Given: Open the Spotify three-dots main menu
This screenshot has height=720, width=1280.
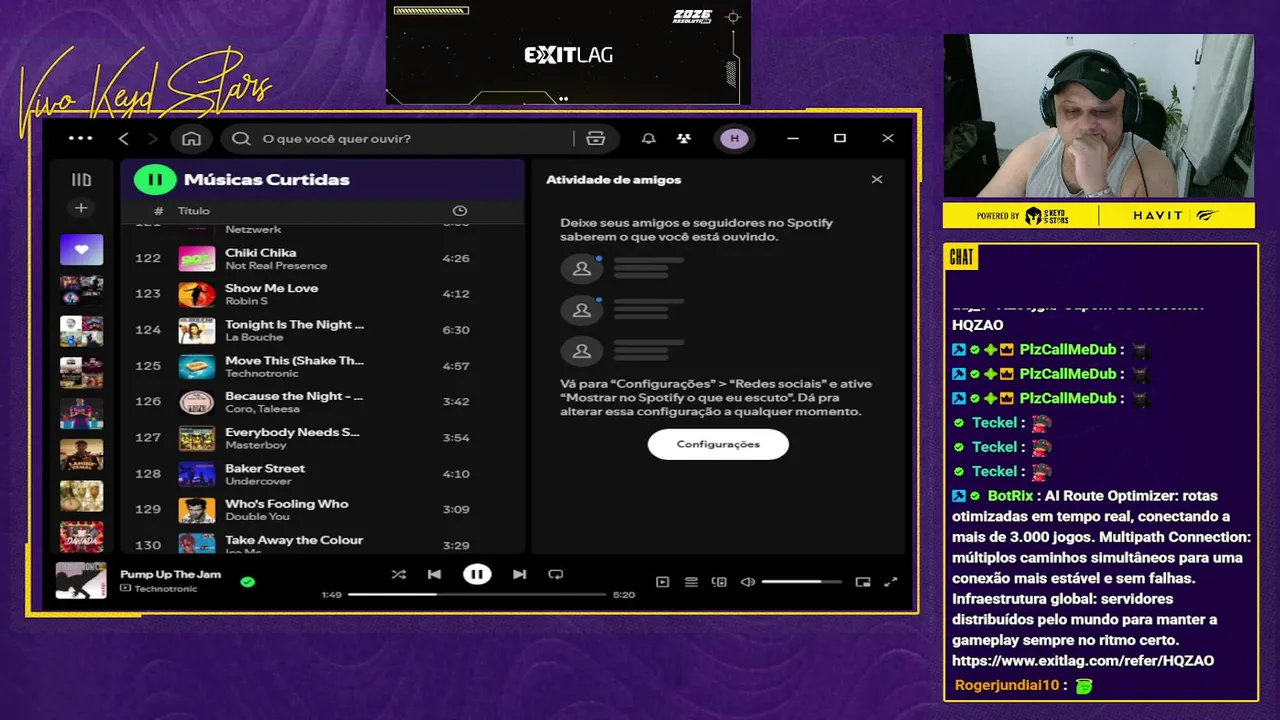Looking at the screenshot, I should click(81, 138).
